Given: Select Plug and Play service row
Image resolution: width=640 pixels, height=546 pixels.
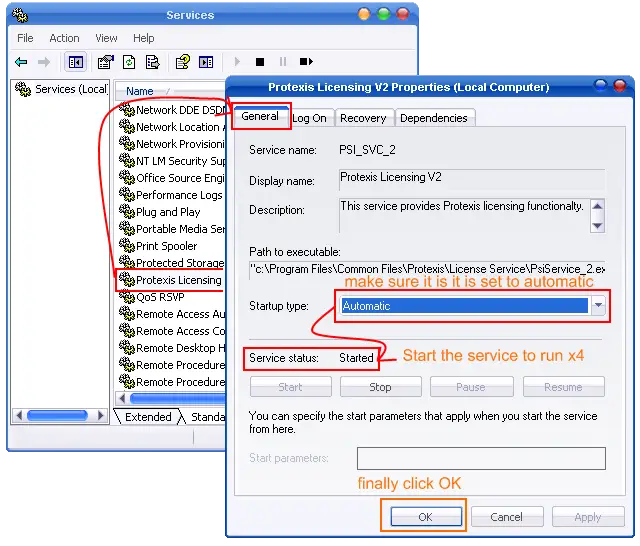Looking at the screenshot, I should click(x=160, y=212).
